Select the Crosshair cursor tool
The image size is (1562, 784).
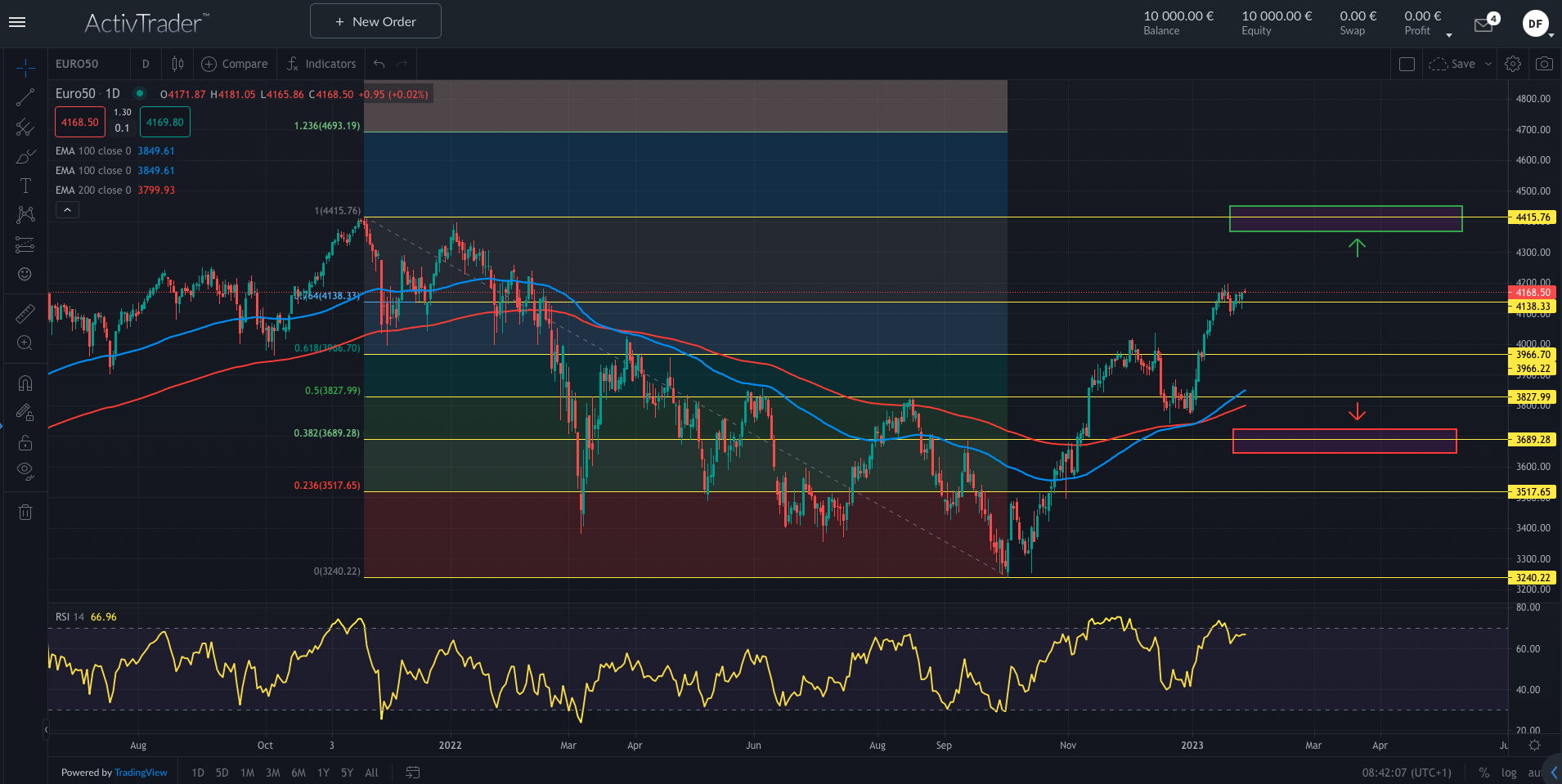(25, 69)
